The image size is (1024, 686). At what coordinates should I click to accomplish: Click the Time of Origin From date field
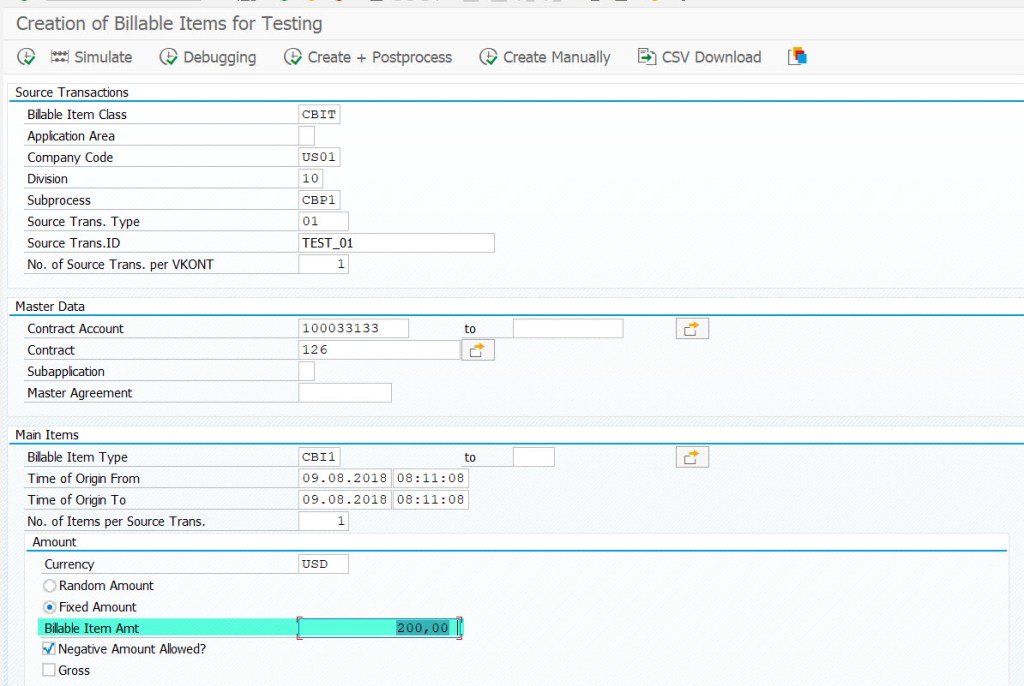[344, 478]
